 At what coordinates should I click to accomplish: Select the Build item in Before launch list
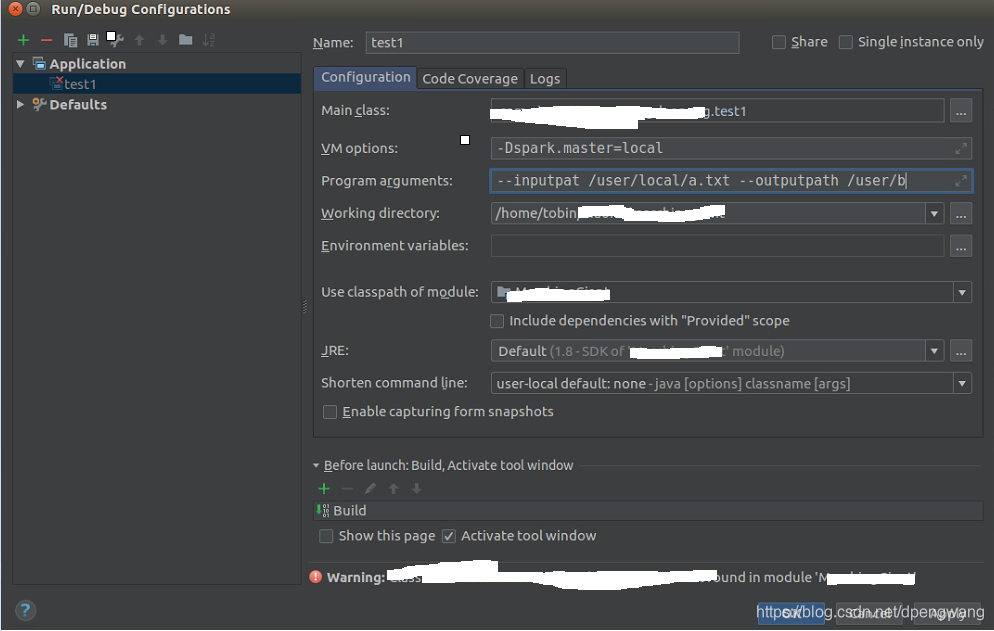tap(649, 511)
